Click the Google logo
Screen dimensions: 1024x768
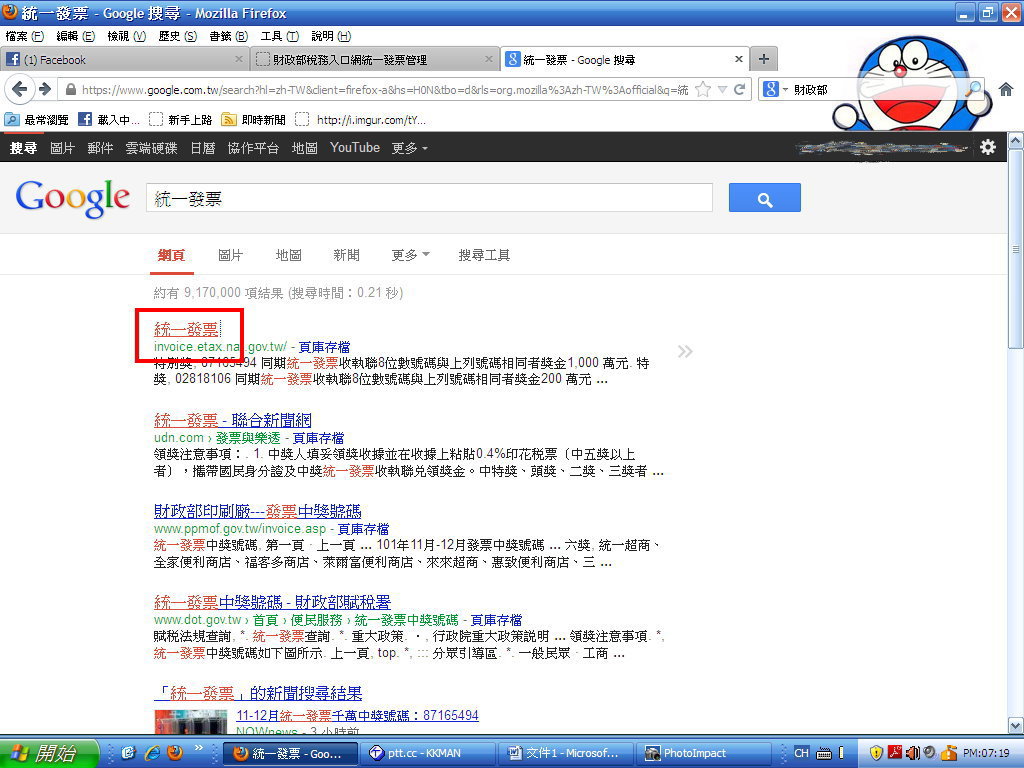tap(72, 199)
